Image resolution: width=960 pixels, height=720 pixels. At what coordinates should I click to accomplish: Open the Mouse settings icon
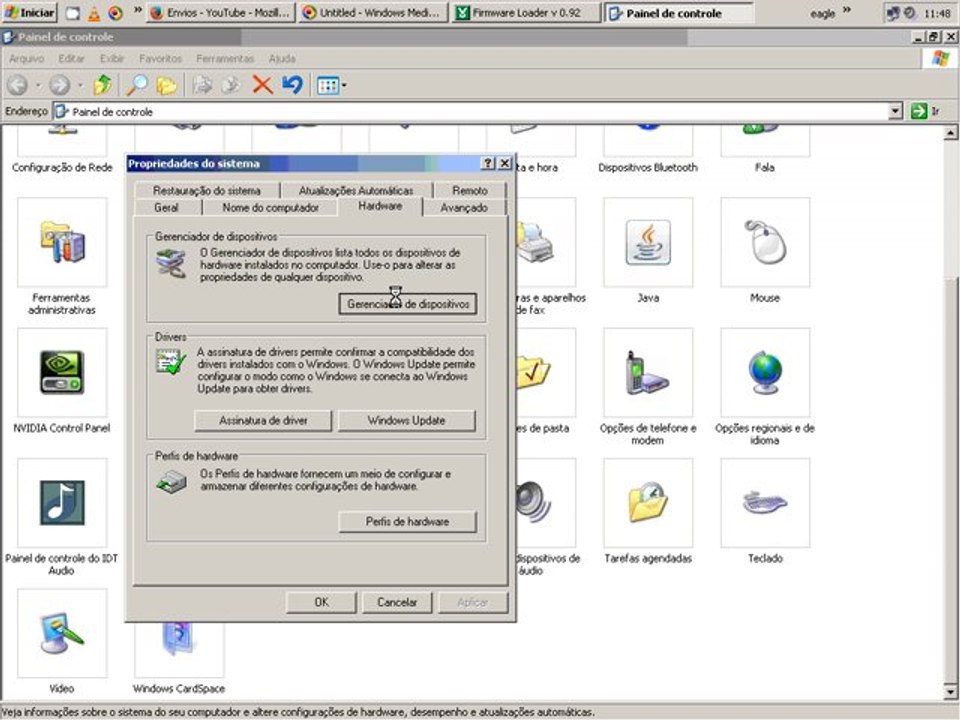click(765, 243)
